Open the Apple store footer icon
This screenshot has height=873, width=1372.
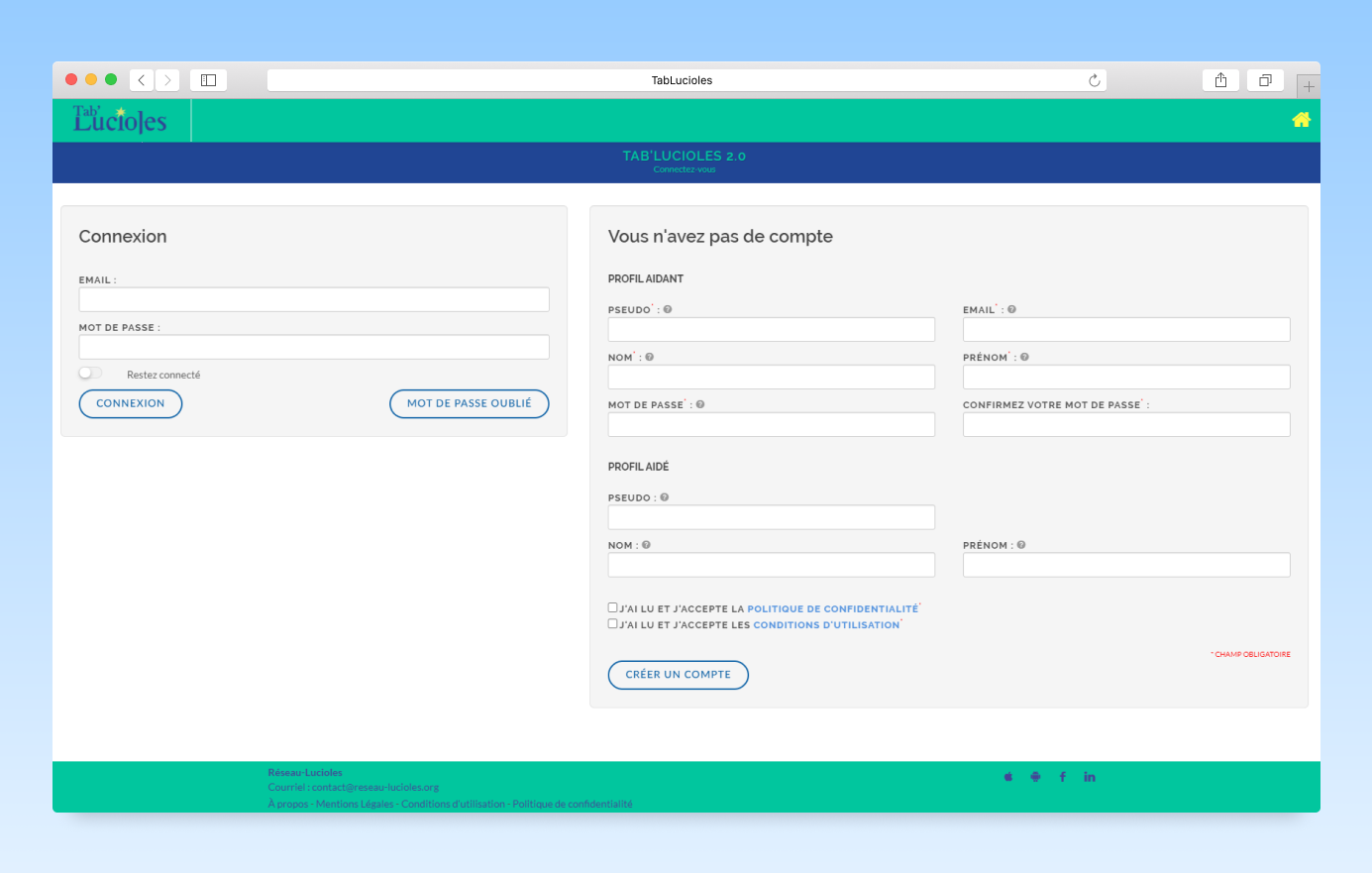coord(1008,777)
